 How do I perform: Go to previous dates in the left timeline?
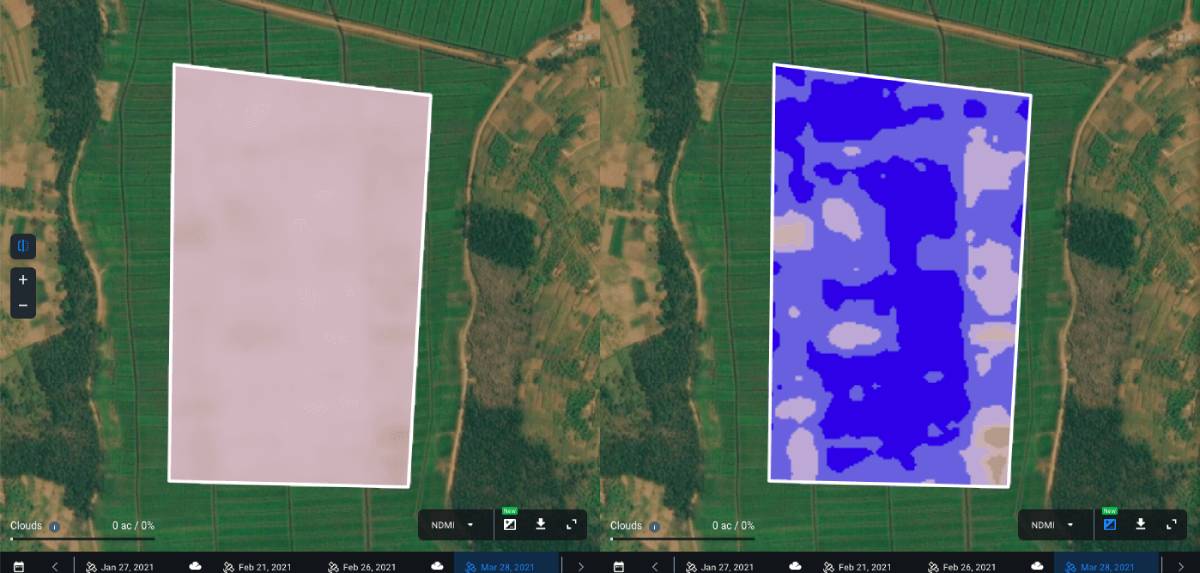55,566
